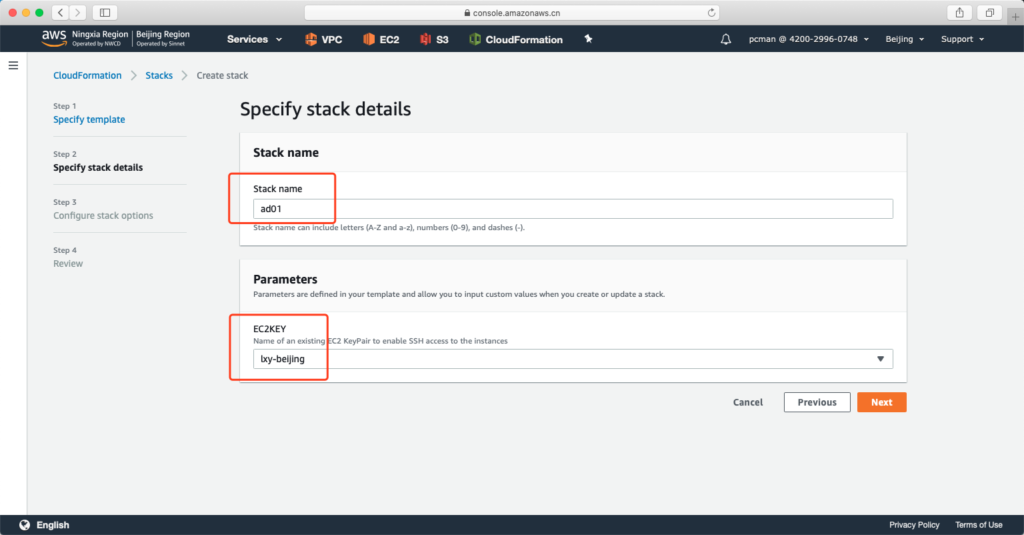1024x535 pixels.
Task: Expand the Services menu
Action: tap(254, 40)
